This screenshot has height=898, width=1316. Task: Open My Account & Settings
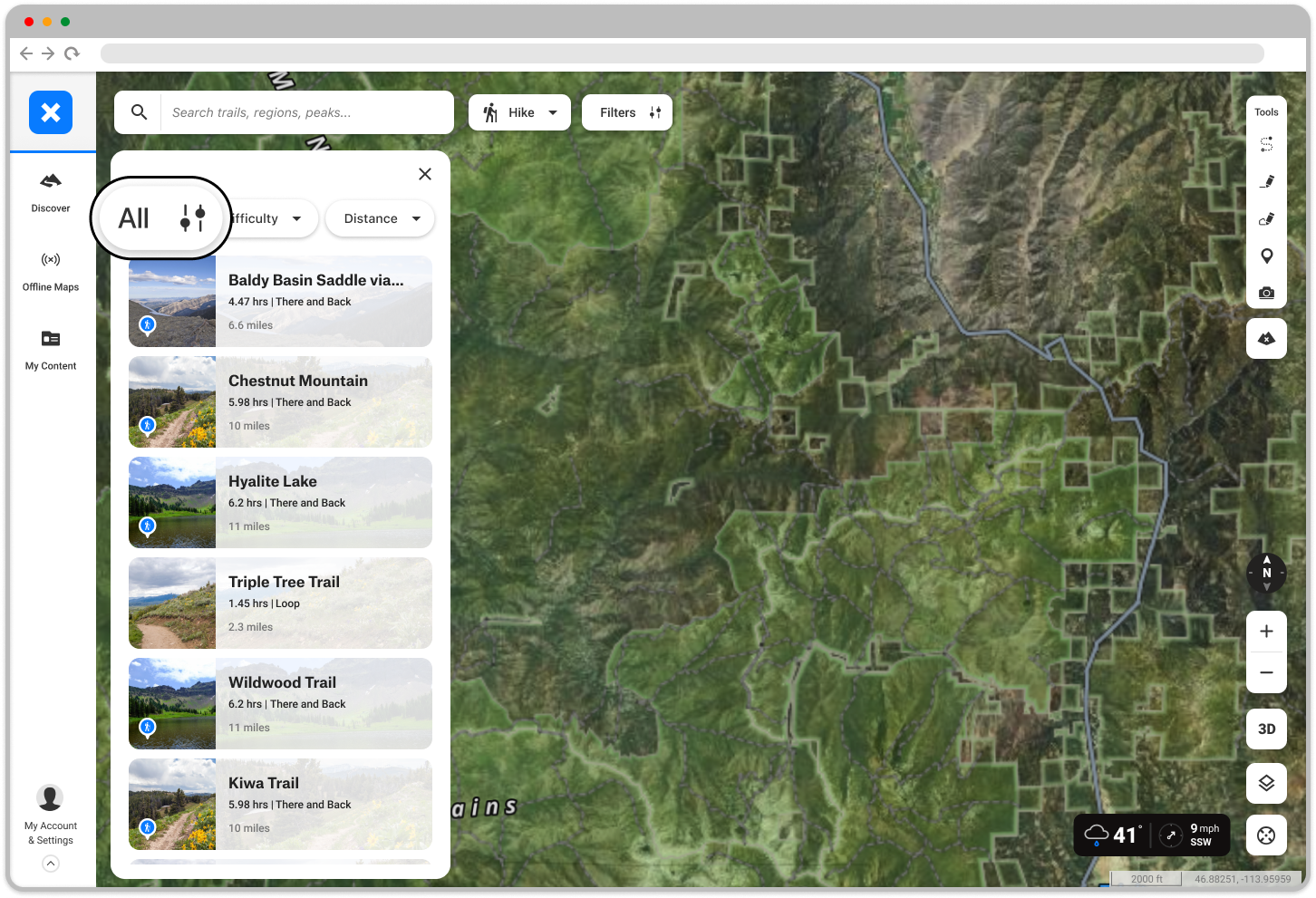(x=51, y=816)
